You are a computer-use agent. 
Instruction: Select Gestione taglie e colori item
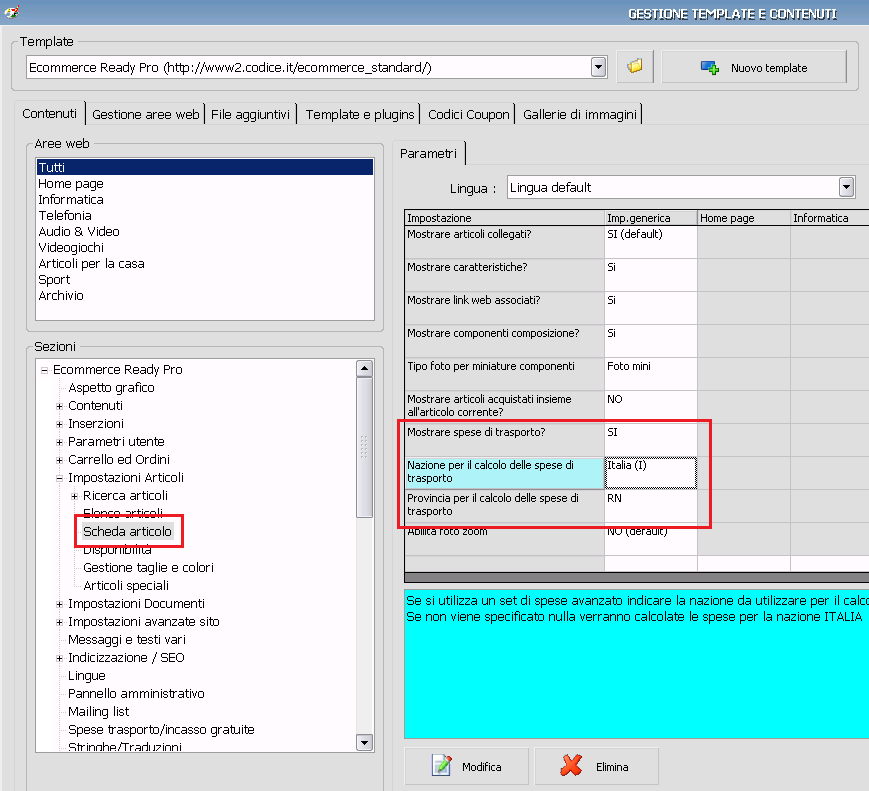[148, 568]
